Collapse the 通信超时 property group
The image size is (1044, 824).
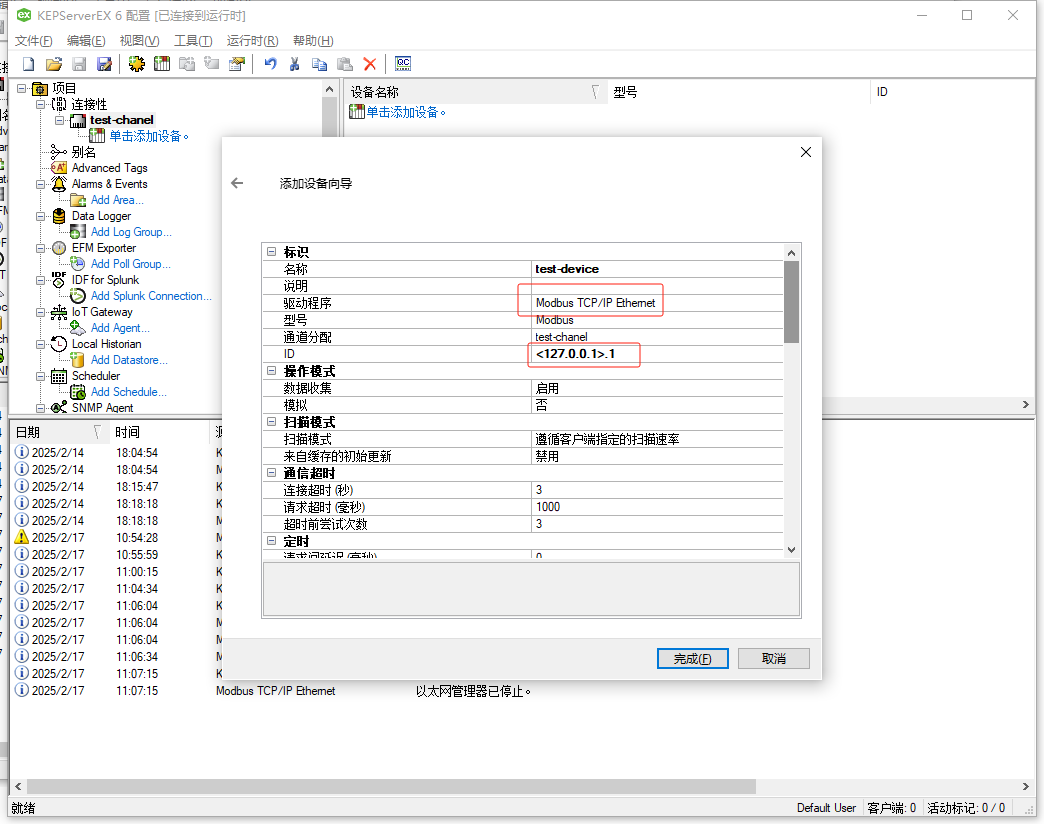(x=271, y=473)
